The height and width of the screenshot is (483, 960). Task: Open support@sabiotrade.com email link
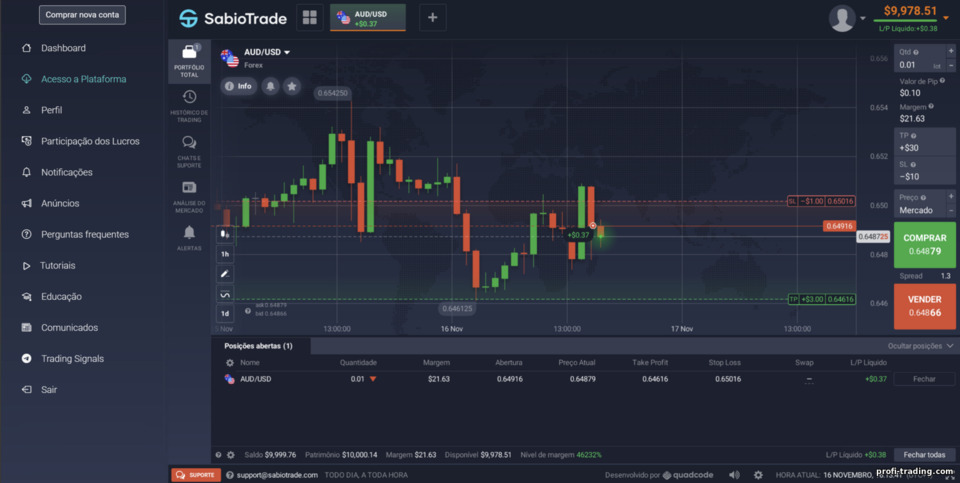277,475
